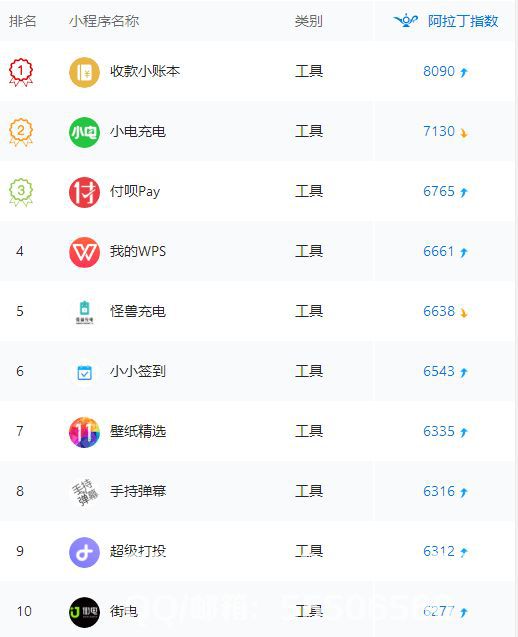Open the black 街电 logo icon
The width and height of the screenshot is (518, 637).
(x=84, y=612)
